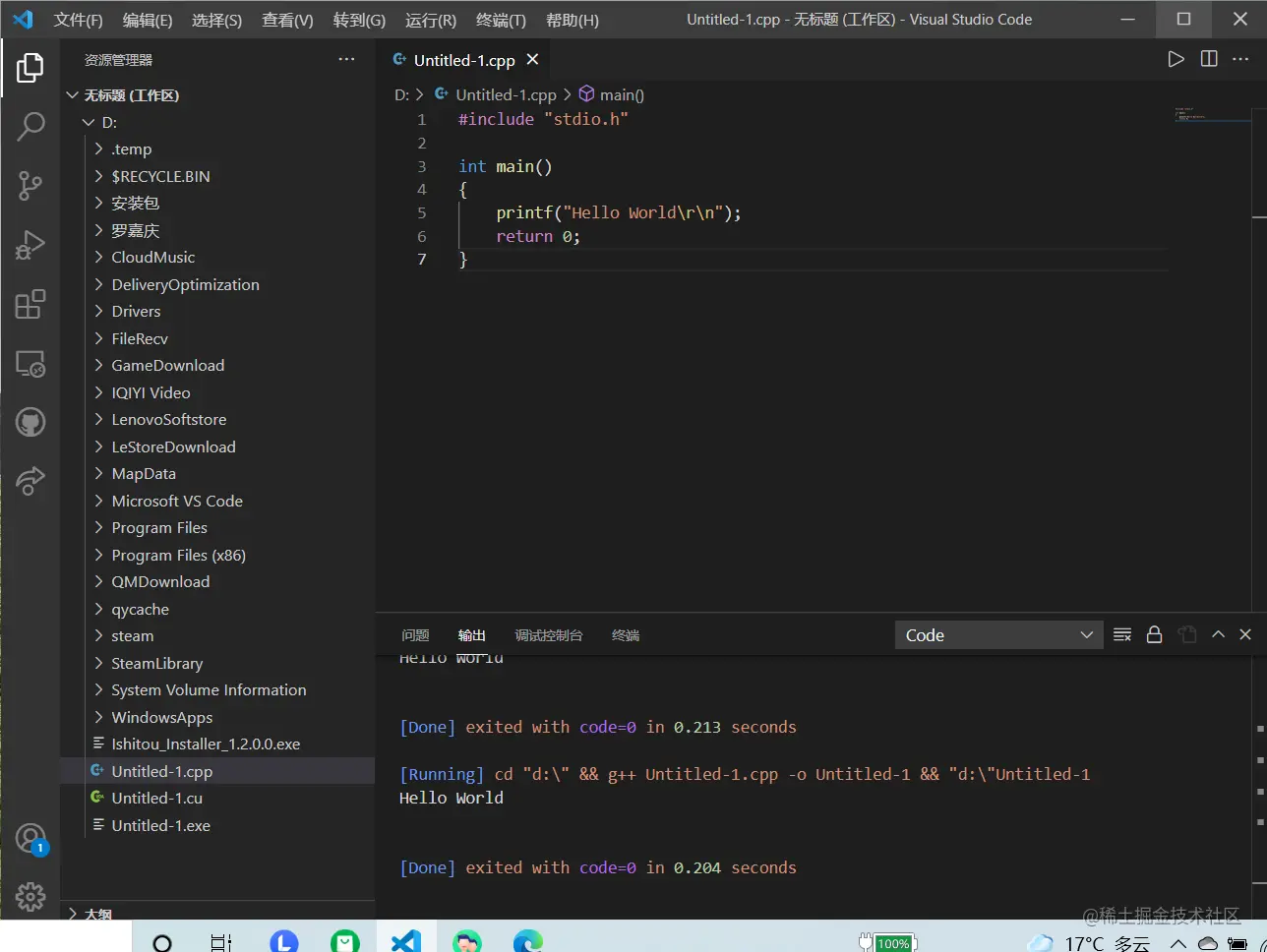Close the bottom output panel

1245,635
